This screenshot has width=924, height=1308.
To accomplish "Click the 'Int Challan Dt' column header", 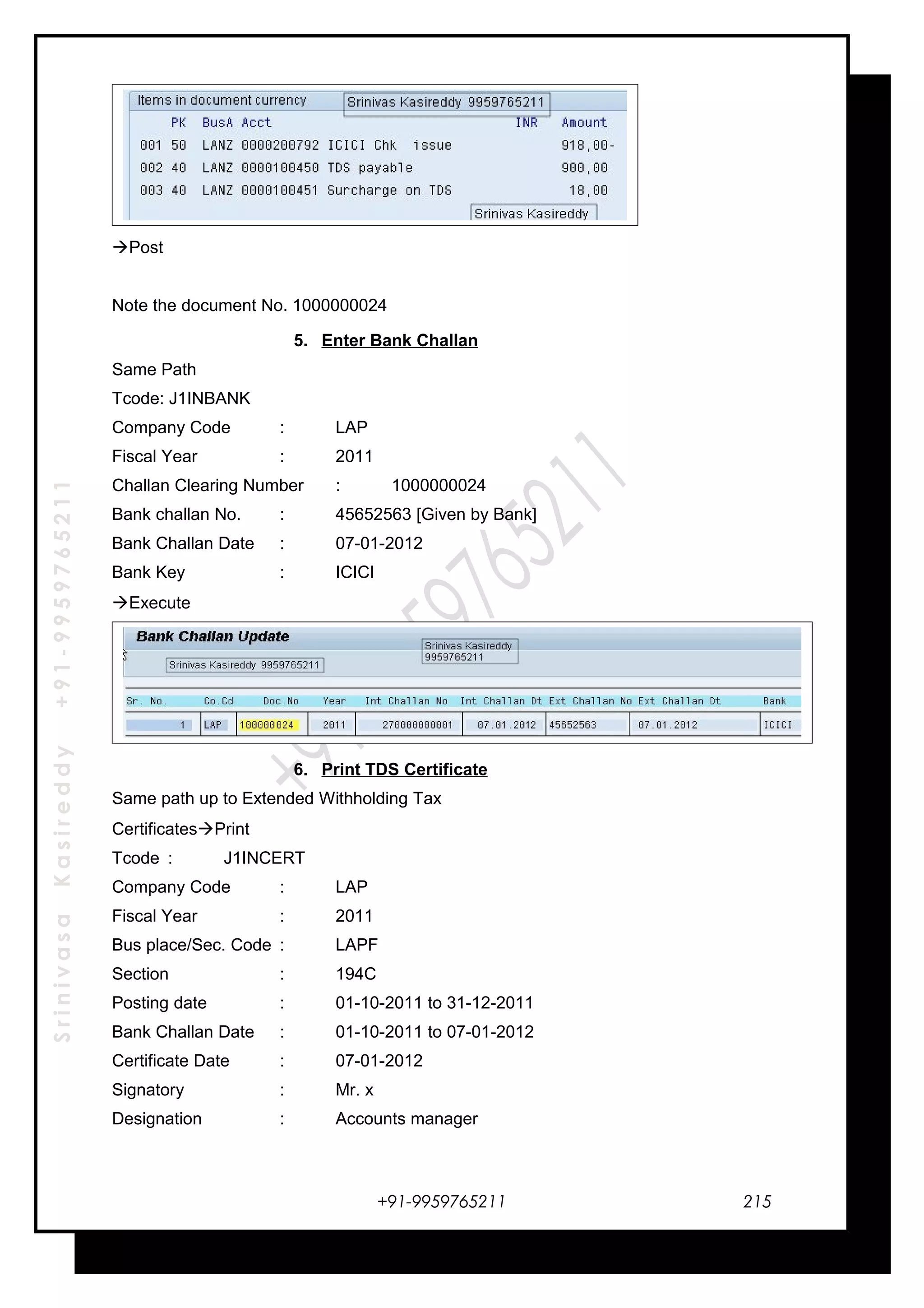I will click(x=501, y=700).
